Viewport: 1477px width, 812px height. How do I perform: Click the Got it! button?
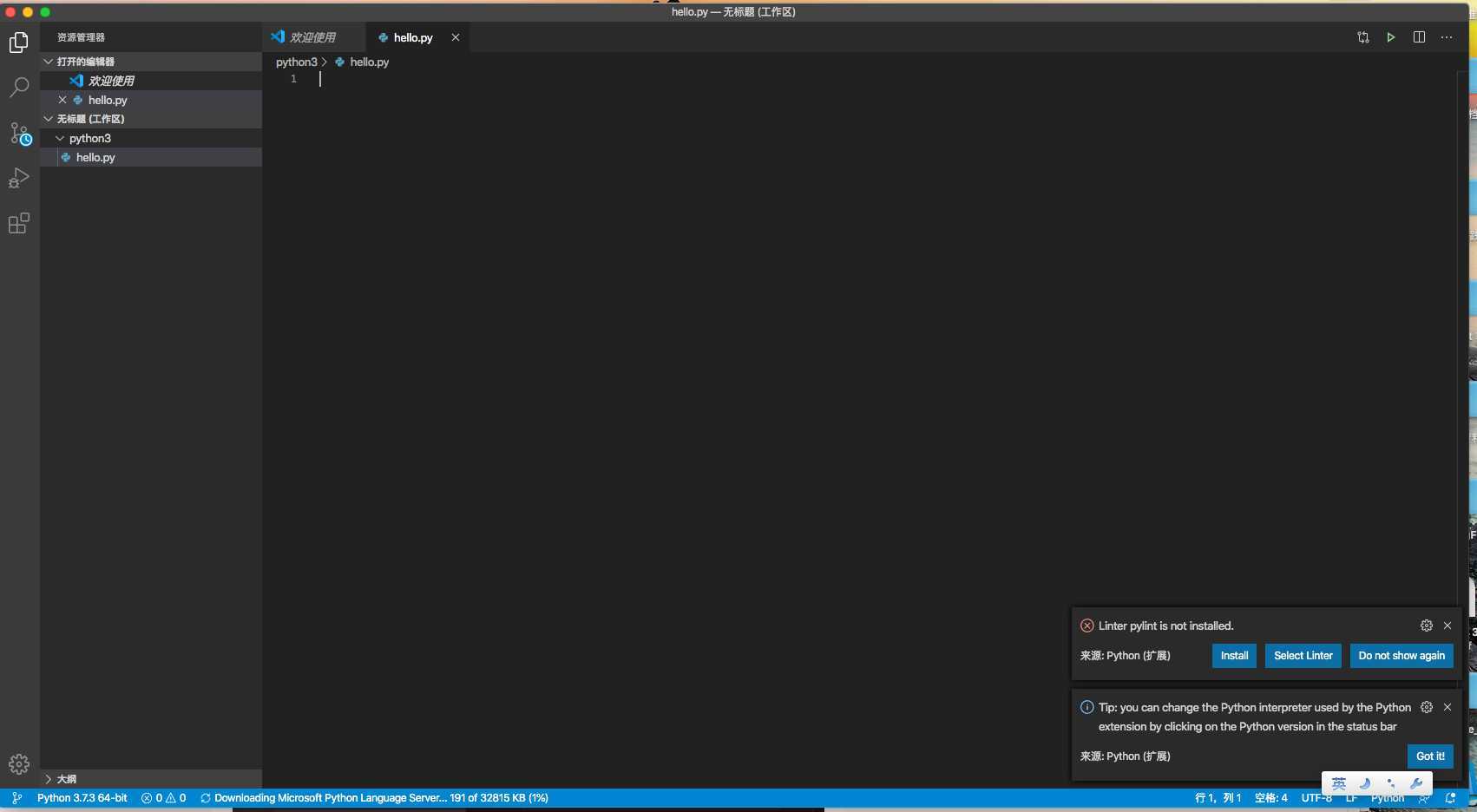1430,756
